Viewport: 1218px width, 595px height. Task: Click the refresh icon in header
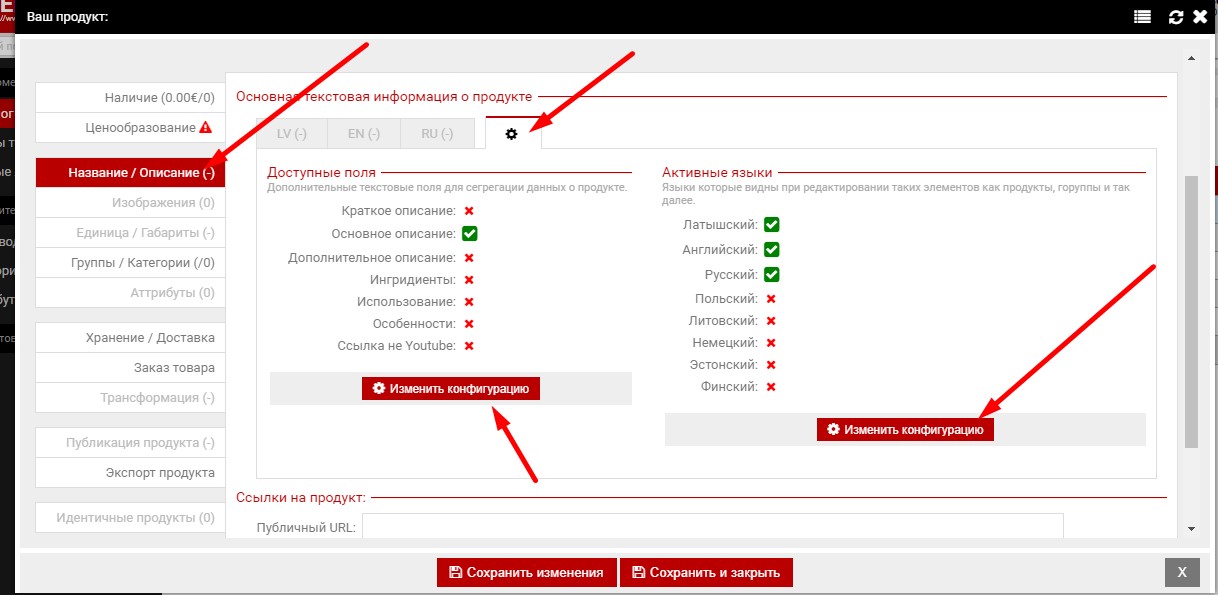1176,17
